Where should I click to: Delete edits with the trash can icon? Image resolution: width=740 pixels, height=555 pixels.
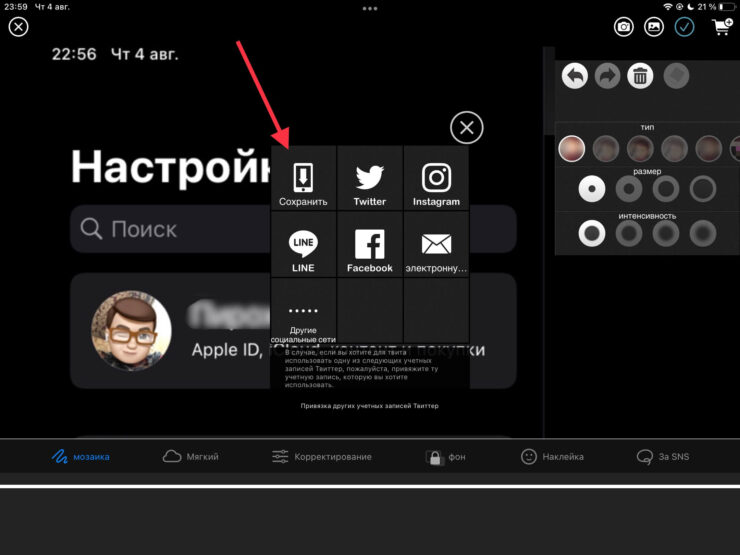pos(639,75)
